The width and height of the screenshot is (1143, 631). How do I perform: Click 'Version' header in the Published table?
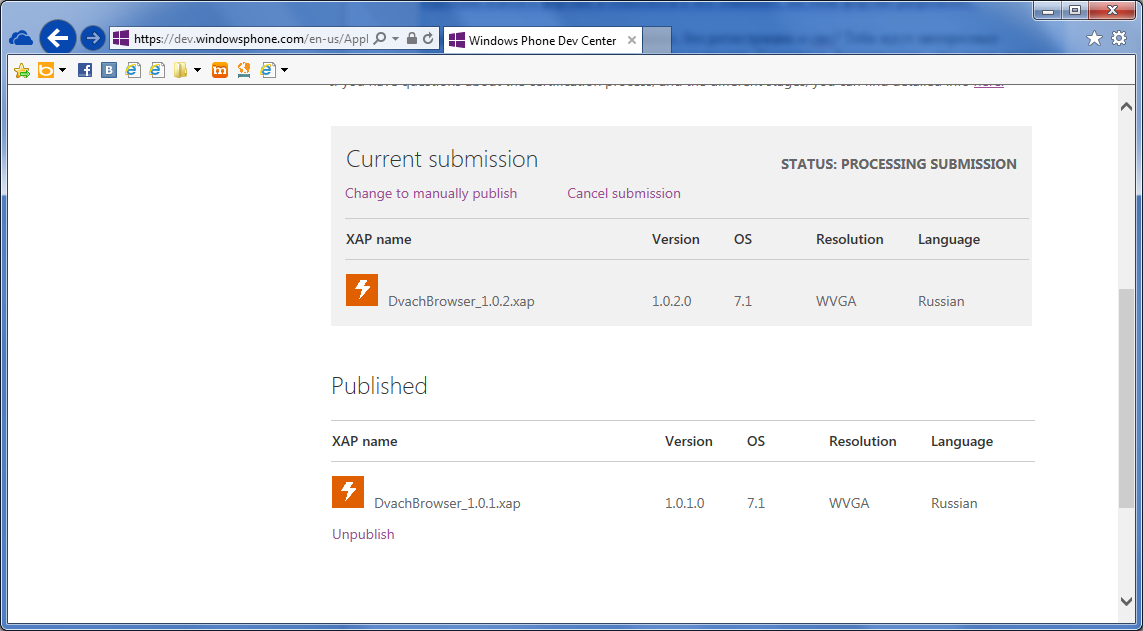[689, 442]
